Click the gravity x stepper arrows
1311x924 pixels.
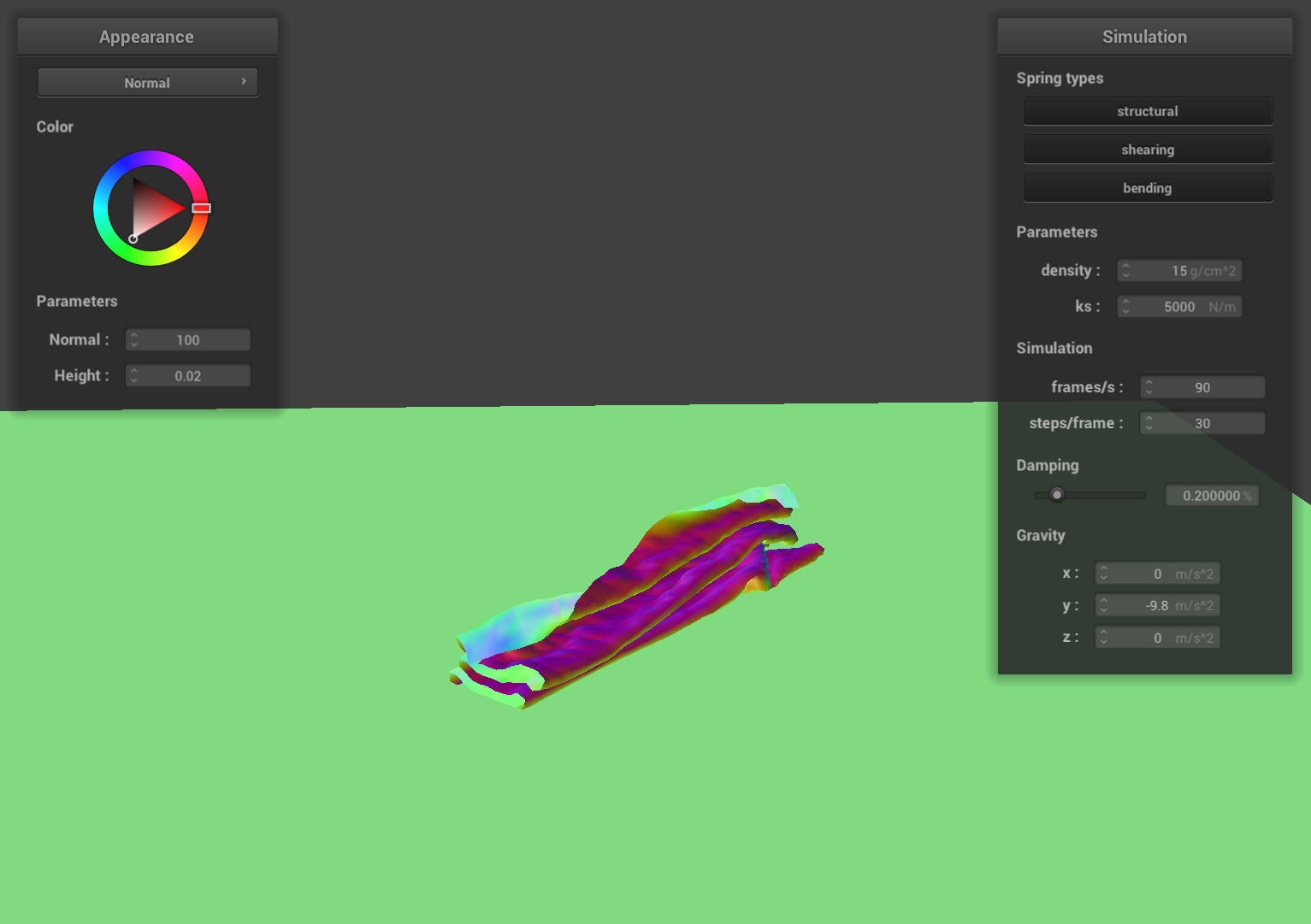coord(1104,574)
